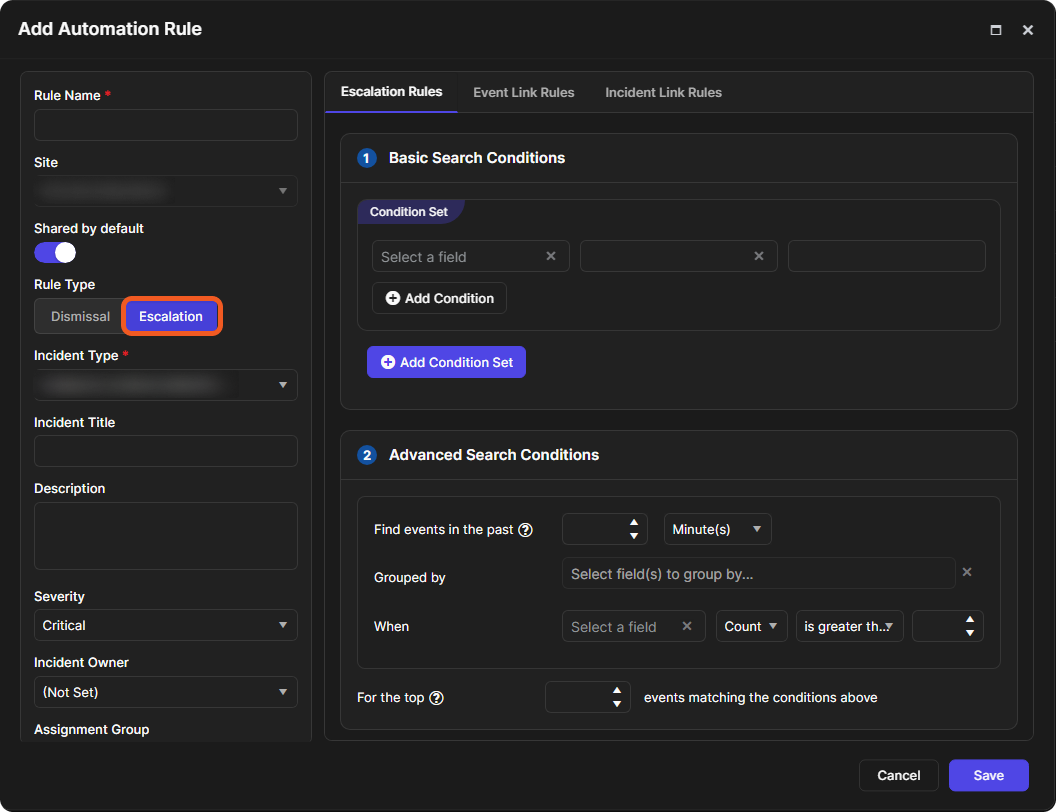Viewport: 1056px width, 812px height.
Task: Clear the empty second condition dropdown
Action: [759, 256]
